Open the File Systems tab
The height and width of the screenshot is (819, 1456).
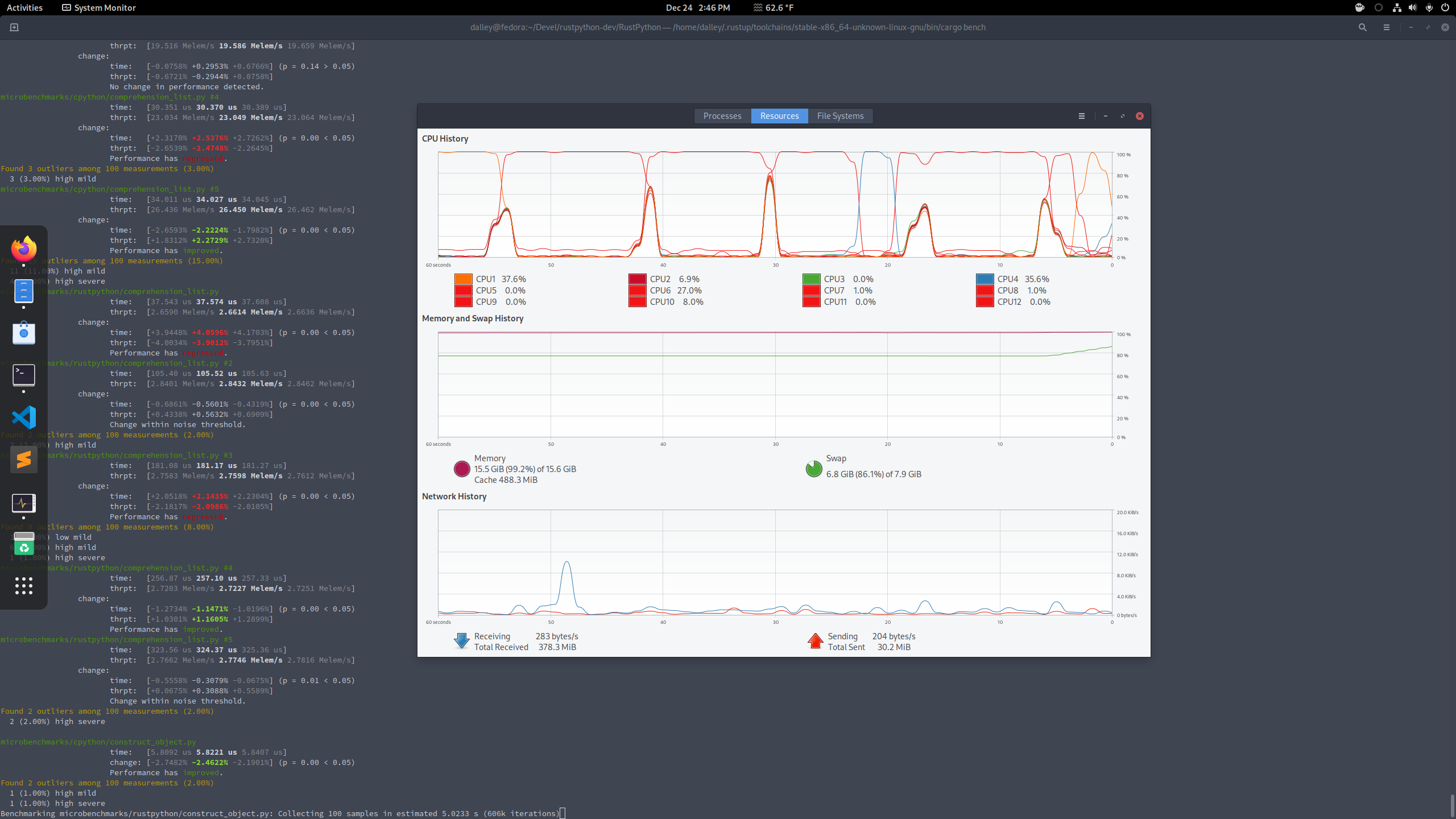pyautogui.click(x=840, y=116)
